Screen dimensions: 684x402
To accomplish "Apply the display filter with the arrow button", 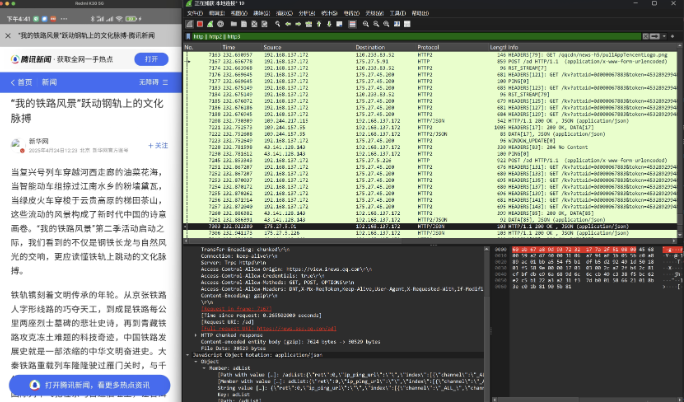I will pos(655,37).
